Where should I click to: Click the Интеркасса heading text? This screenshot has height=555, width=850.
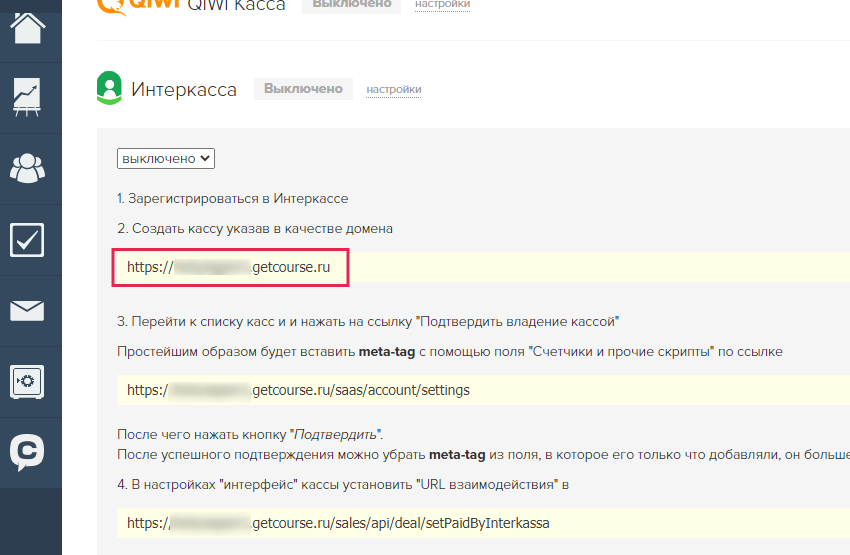coord(184,89)
